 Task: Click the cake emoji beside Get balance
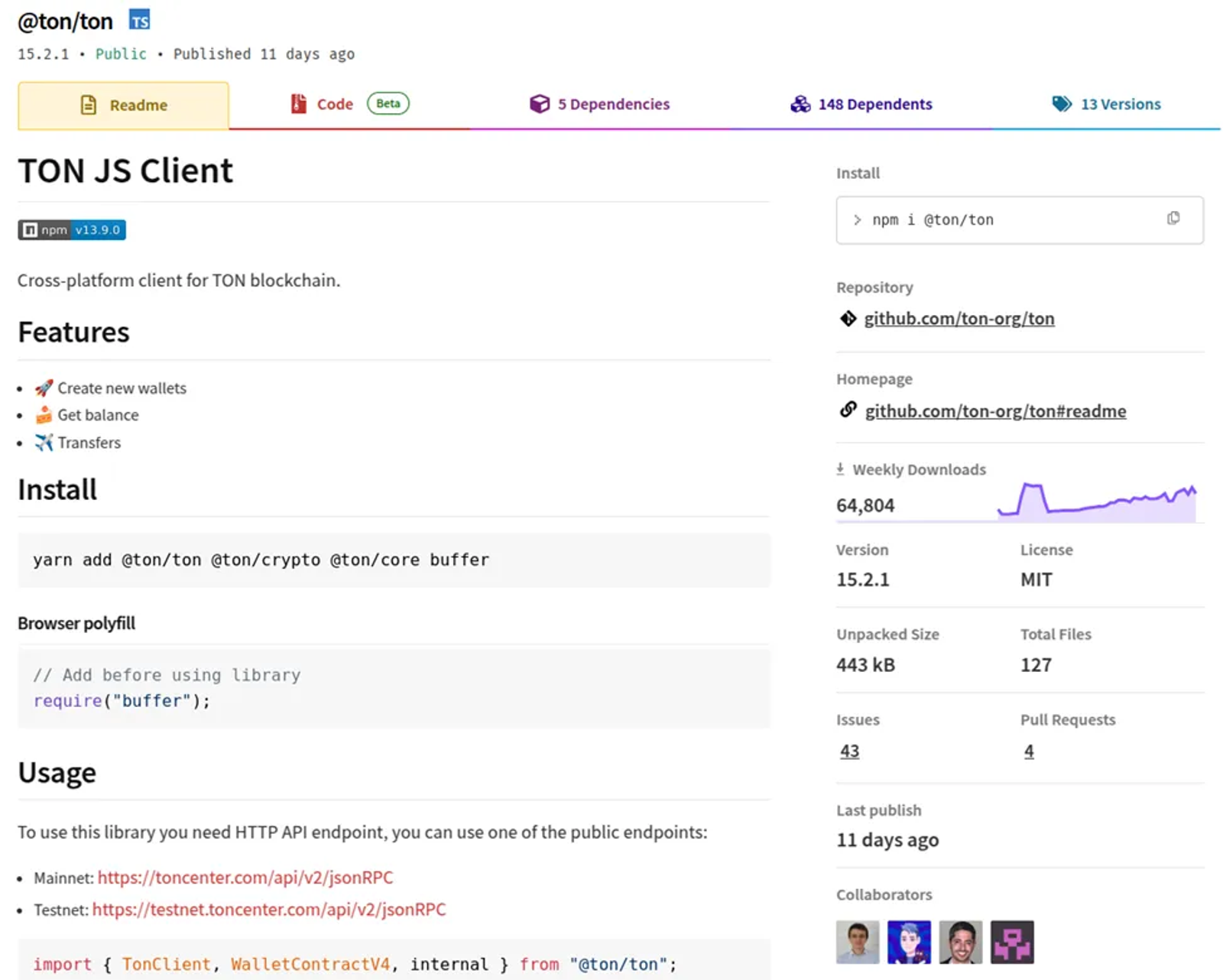44,414
